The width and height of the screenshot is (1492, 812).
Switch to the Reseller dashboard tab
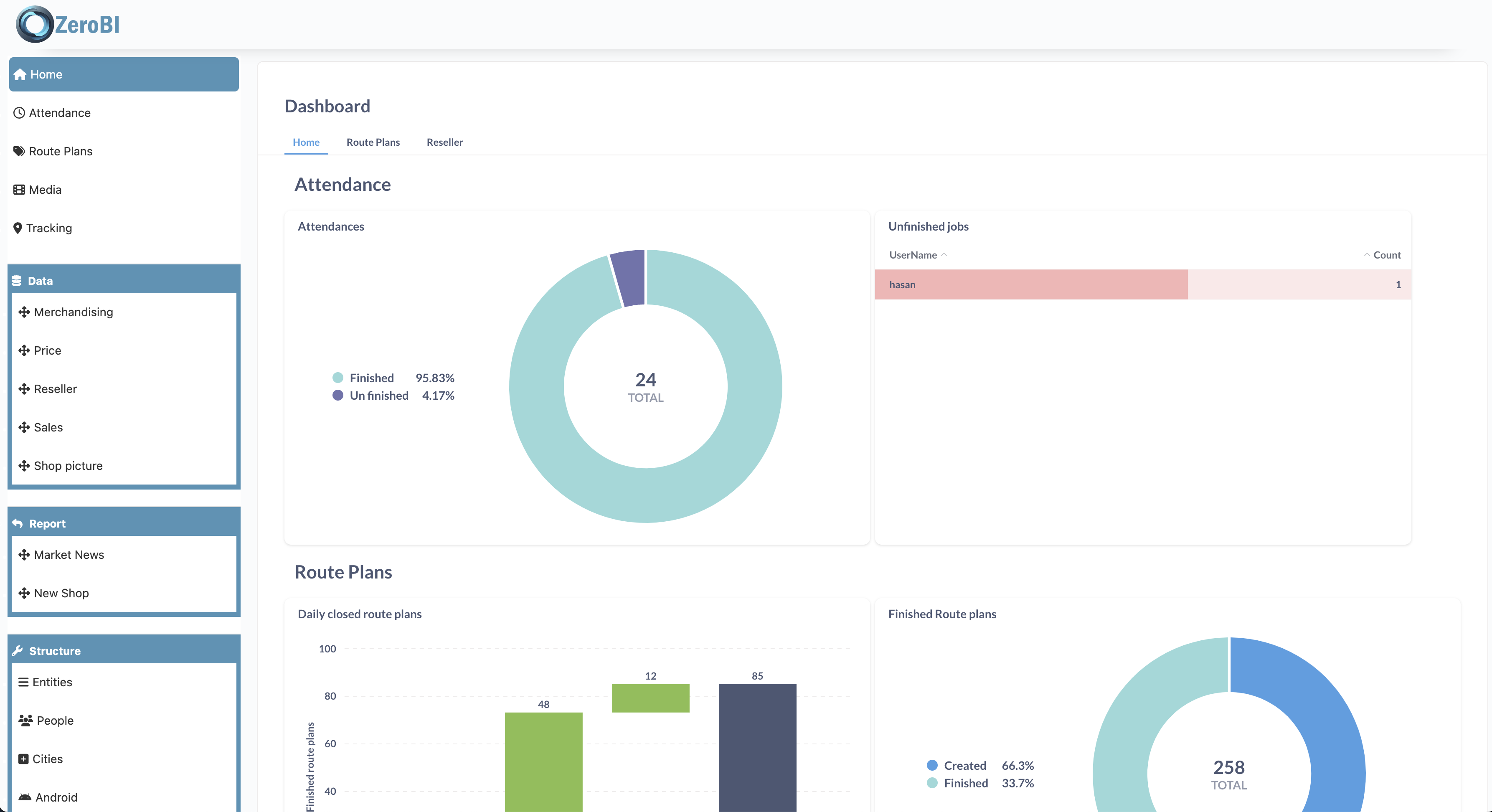tap(444, 142)
